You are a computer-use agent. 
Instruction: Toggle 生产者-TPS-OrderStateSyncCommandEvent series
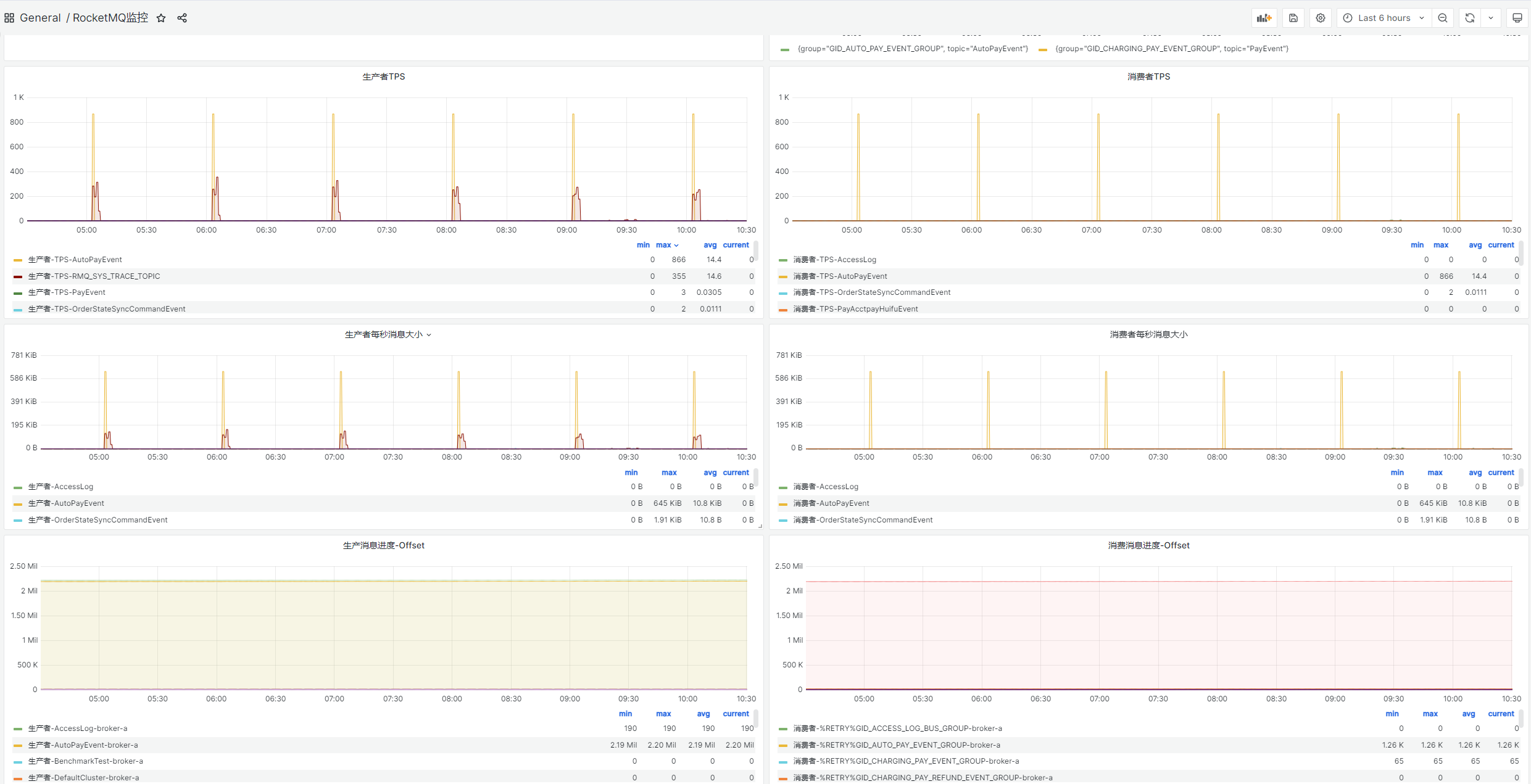coord(107,309)
